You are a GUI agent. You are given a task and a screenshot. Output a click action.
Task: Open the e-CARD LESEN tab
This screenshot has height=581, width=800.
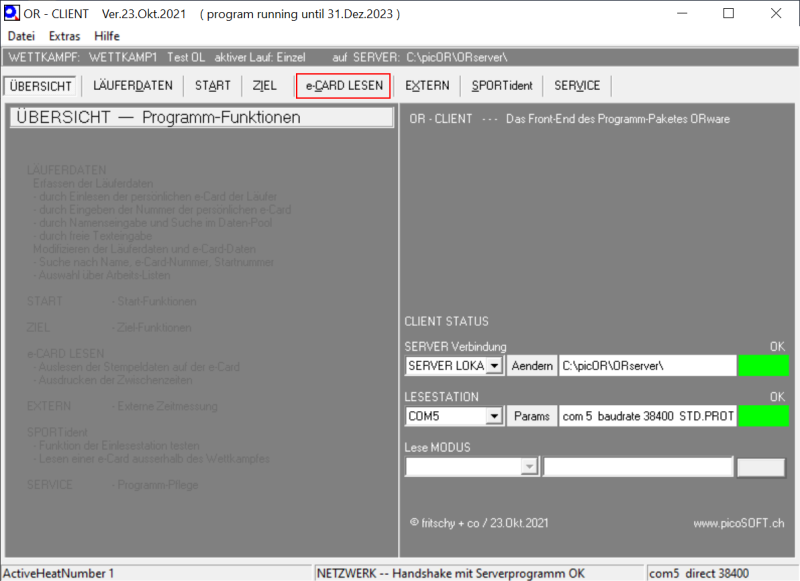[x=344, y=86]
